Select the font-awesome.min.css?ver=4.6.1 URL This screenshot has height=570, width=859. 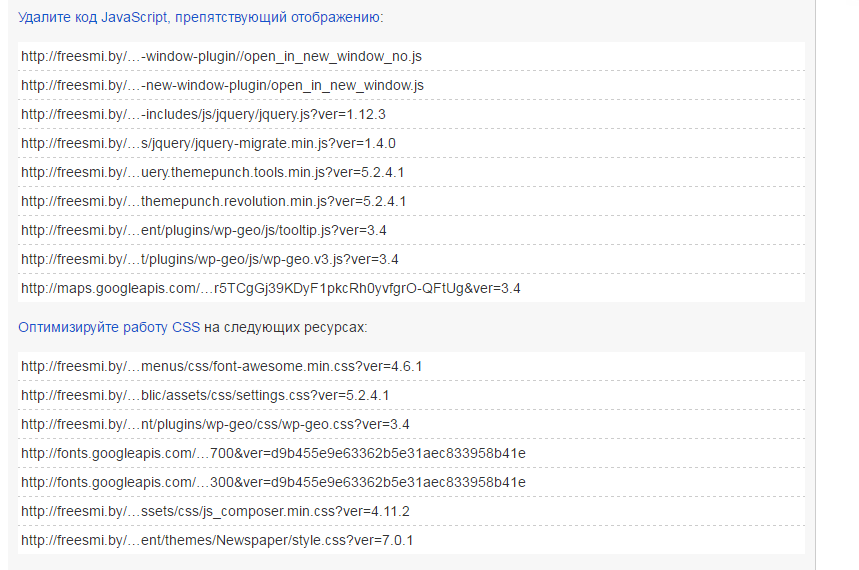221,367
